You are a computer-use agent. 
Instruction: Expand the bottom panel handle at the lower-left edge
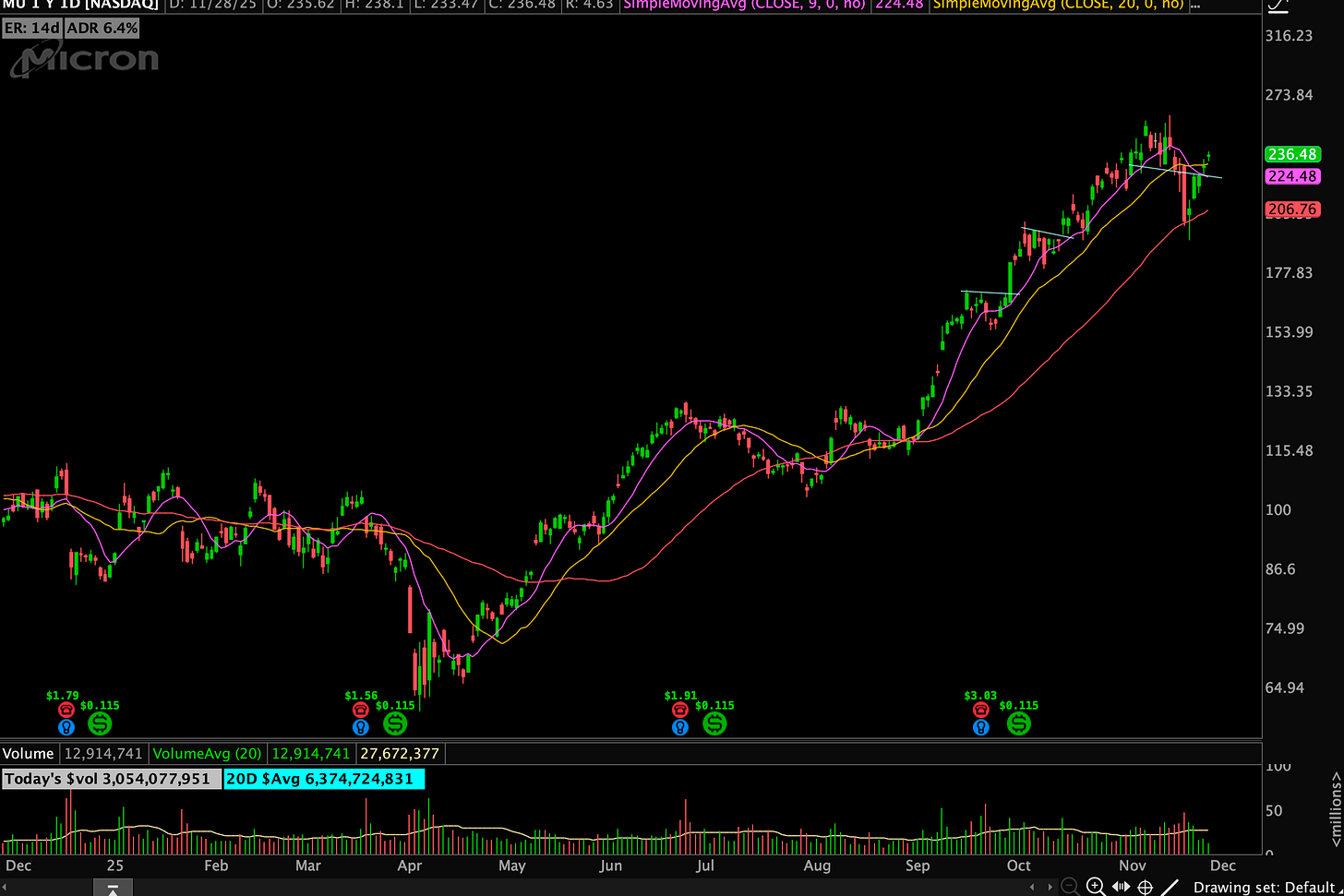113,889
